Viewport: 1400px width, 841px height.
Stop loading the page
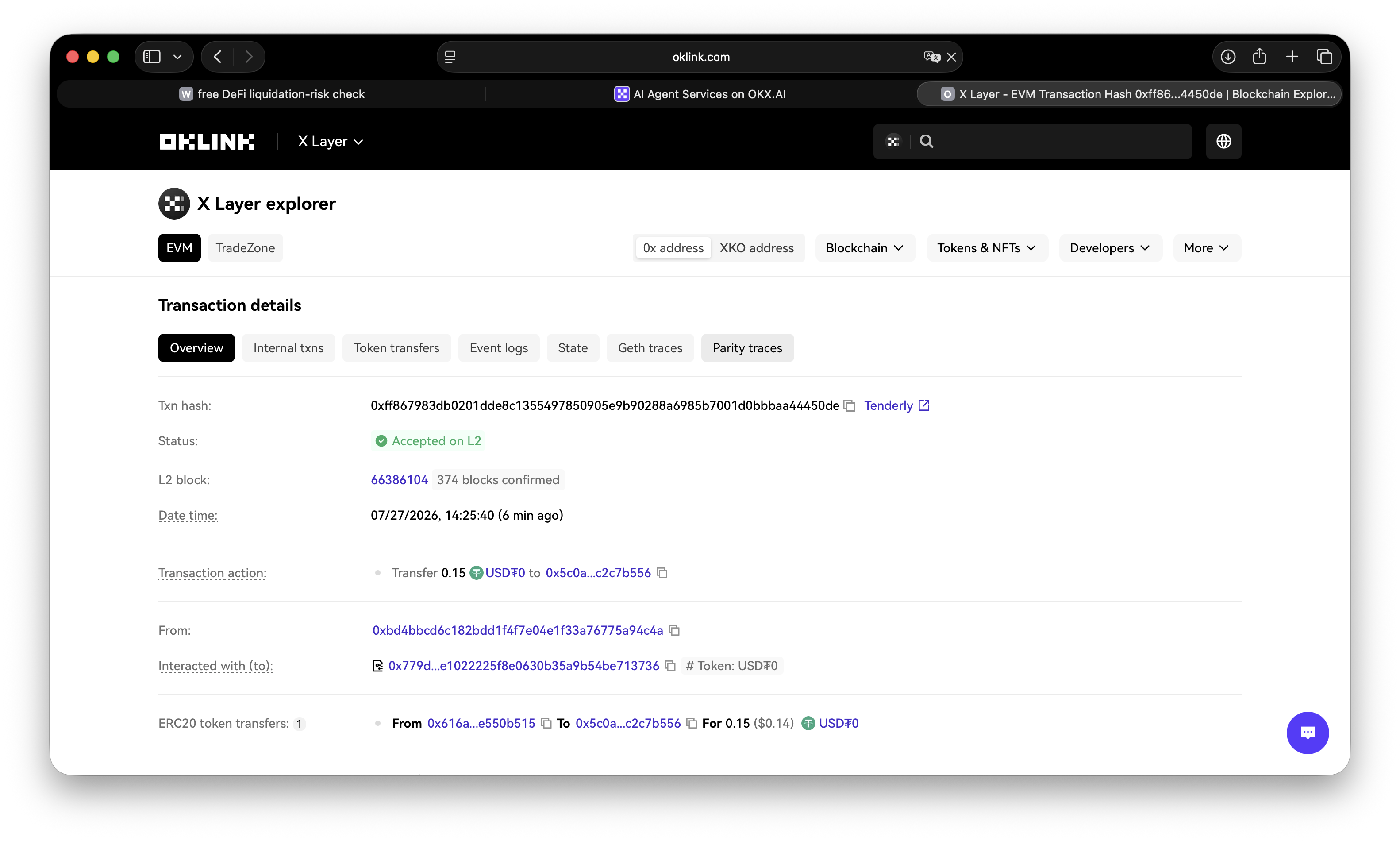point(951,57)
